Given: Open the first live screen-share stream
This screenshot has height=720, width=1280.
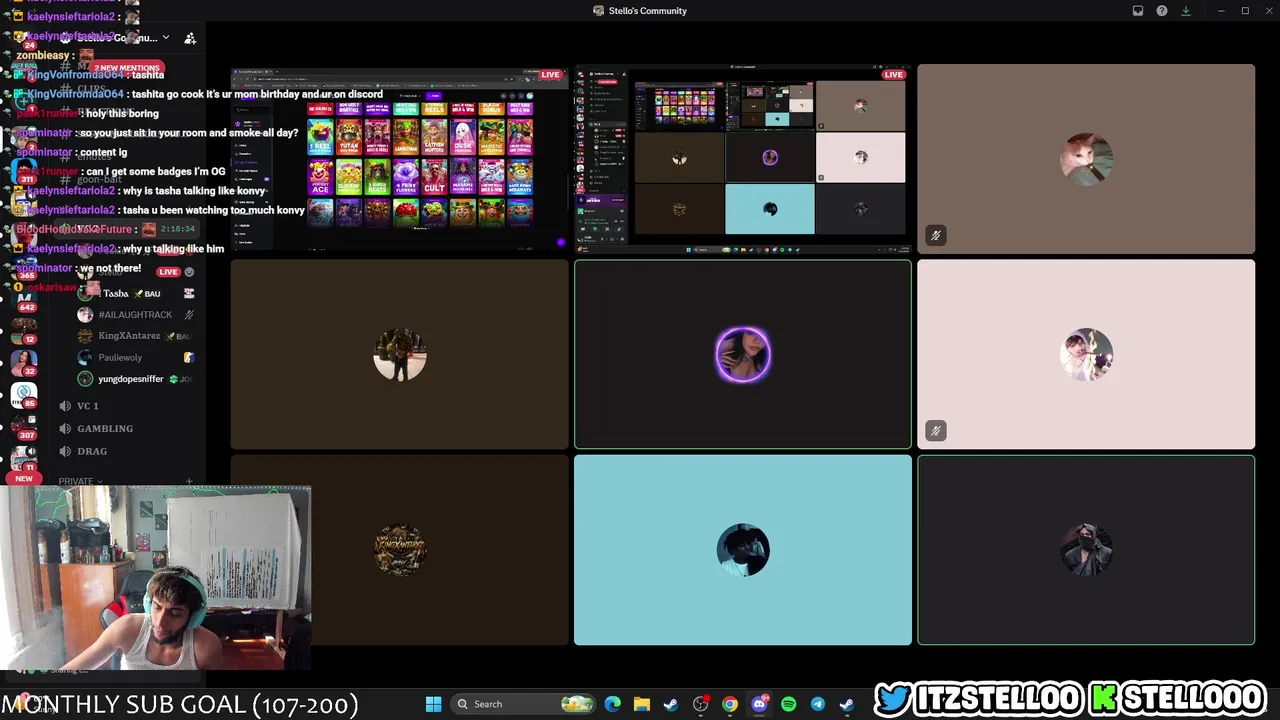Looking at the screenshot, I should pyautogui.click(x=399, y=157).
